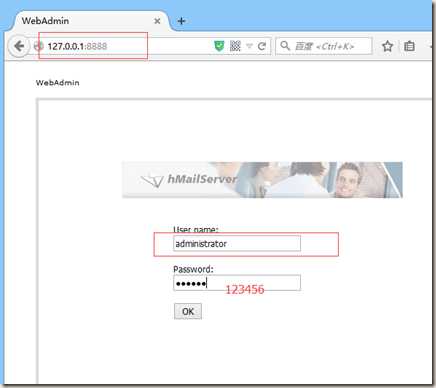Click the search magnifier icon
The width and height of the screenshot is (436, 388).
click(x=285, y=45)
